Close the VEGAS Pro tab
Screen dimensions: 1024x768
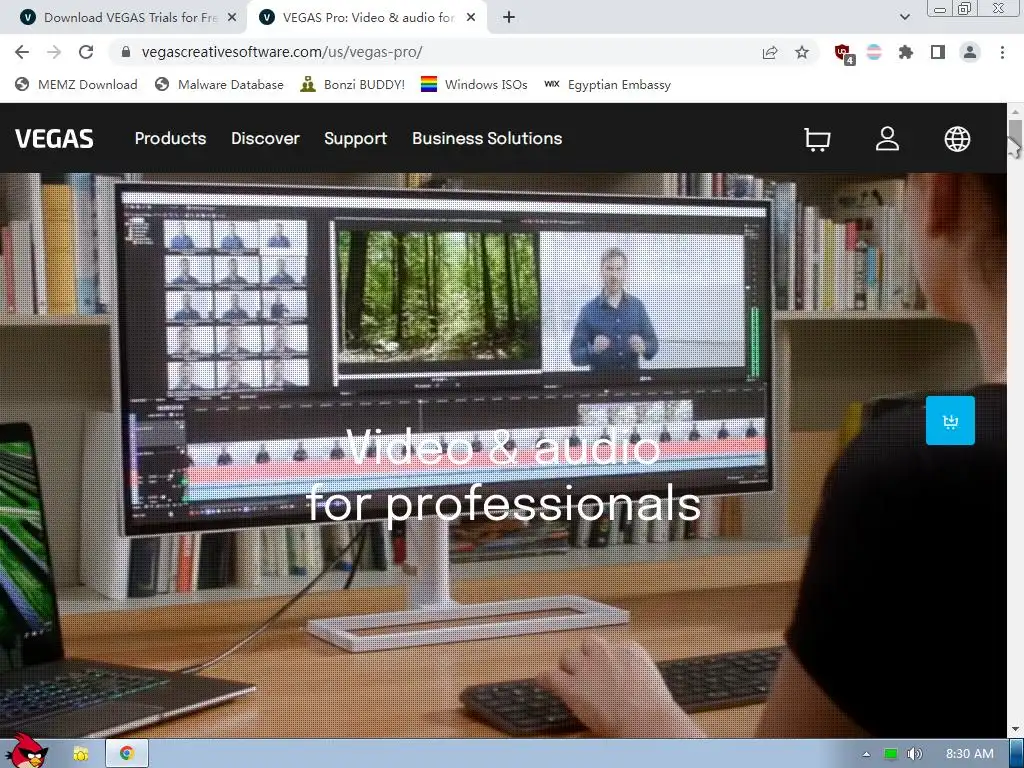(x=471, y=18)
